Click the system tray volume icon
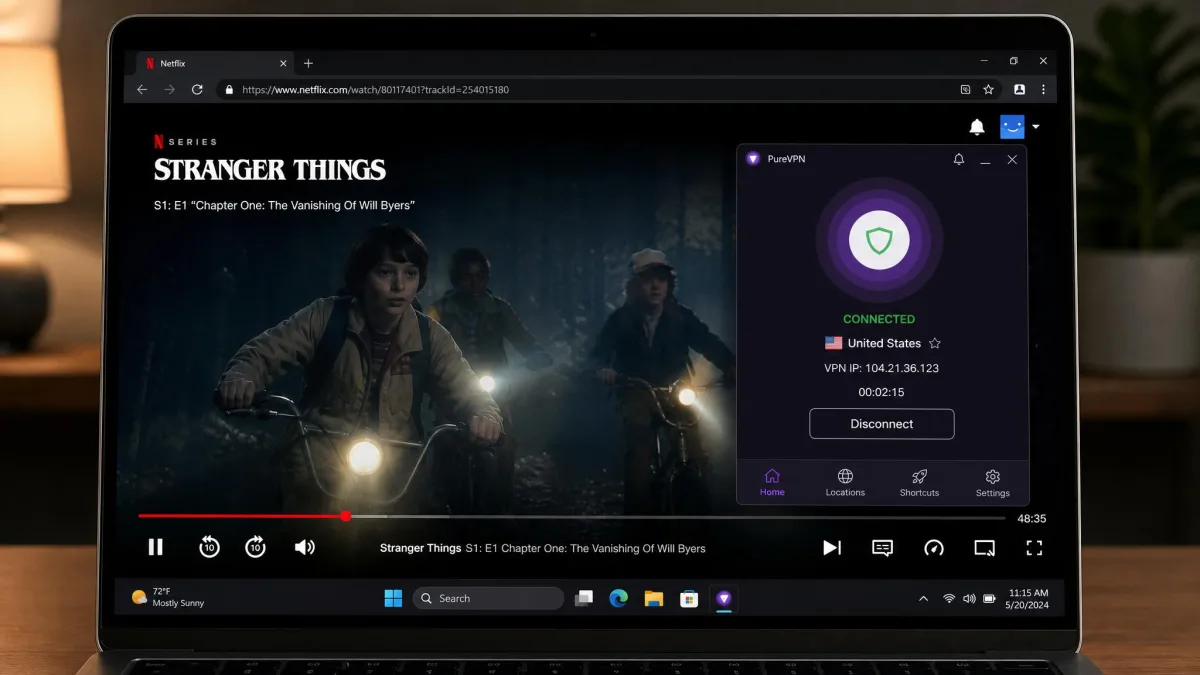Viewport: 1200px width, 675px height. [969, 598]
